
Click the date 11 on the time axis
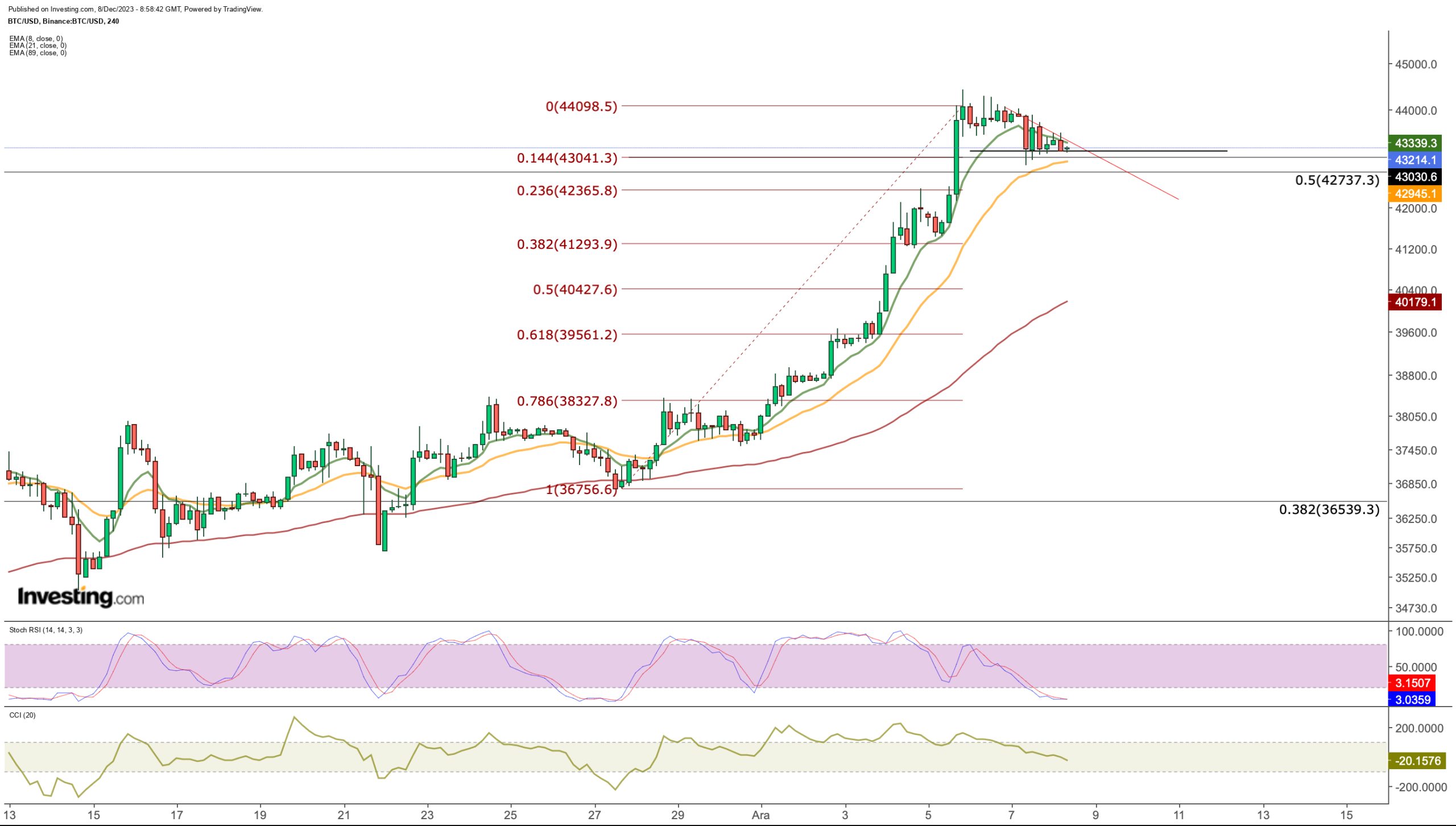click(1179, 815)
